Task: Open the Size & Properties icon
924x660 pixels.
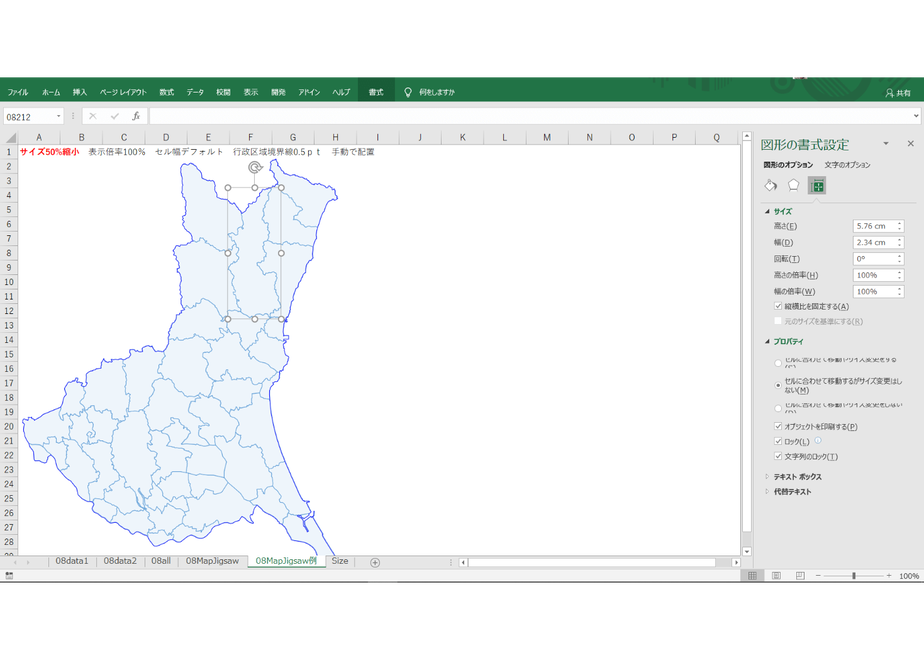Action: 817,186
